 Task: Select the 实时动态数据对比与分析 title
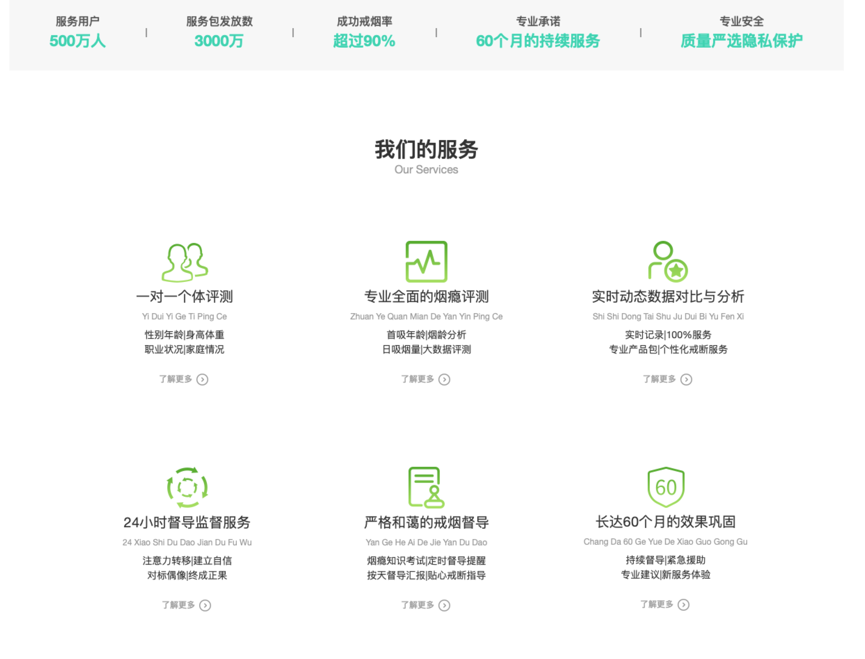tap(667, 297)
